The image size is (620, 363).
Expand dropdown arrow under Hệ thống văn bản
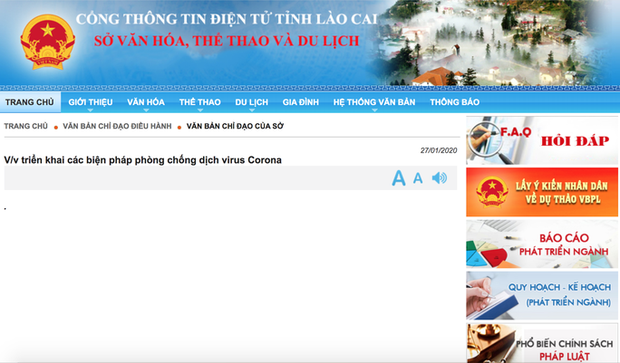pos(374,110)
